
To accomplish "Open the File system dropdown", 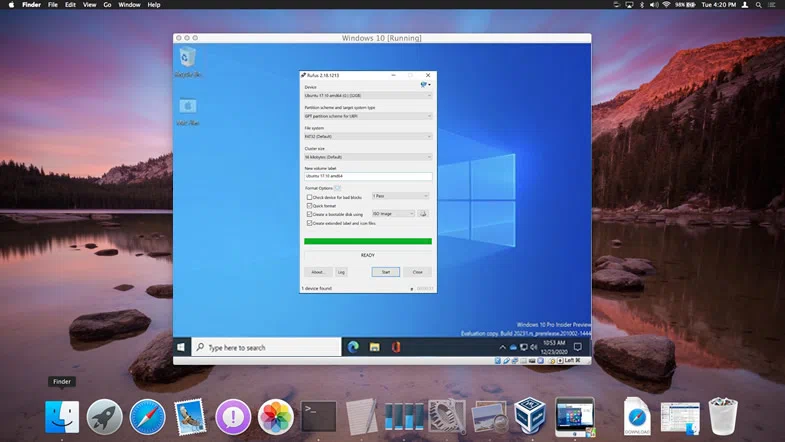I will tap(368, 136).
